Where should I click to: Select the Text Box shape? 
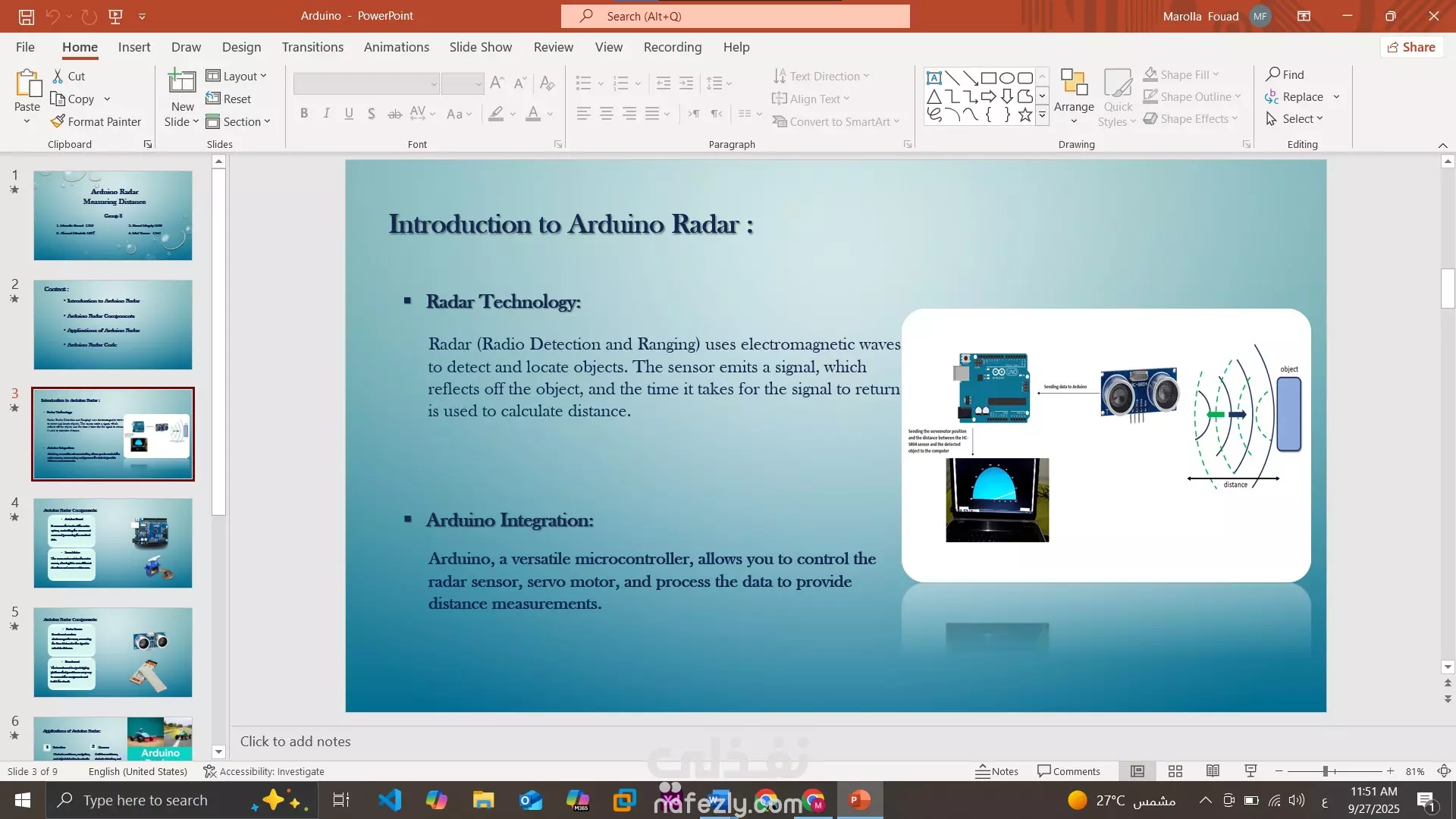pyautogui.click(x=934, y=78)
